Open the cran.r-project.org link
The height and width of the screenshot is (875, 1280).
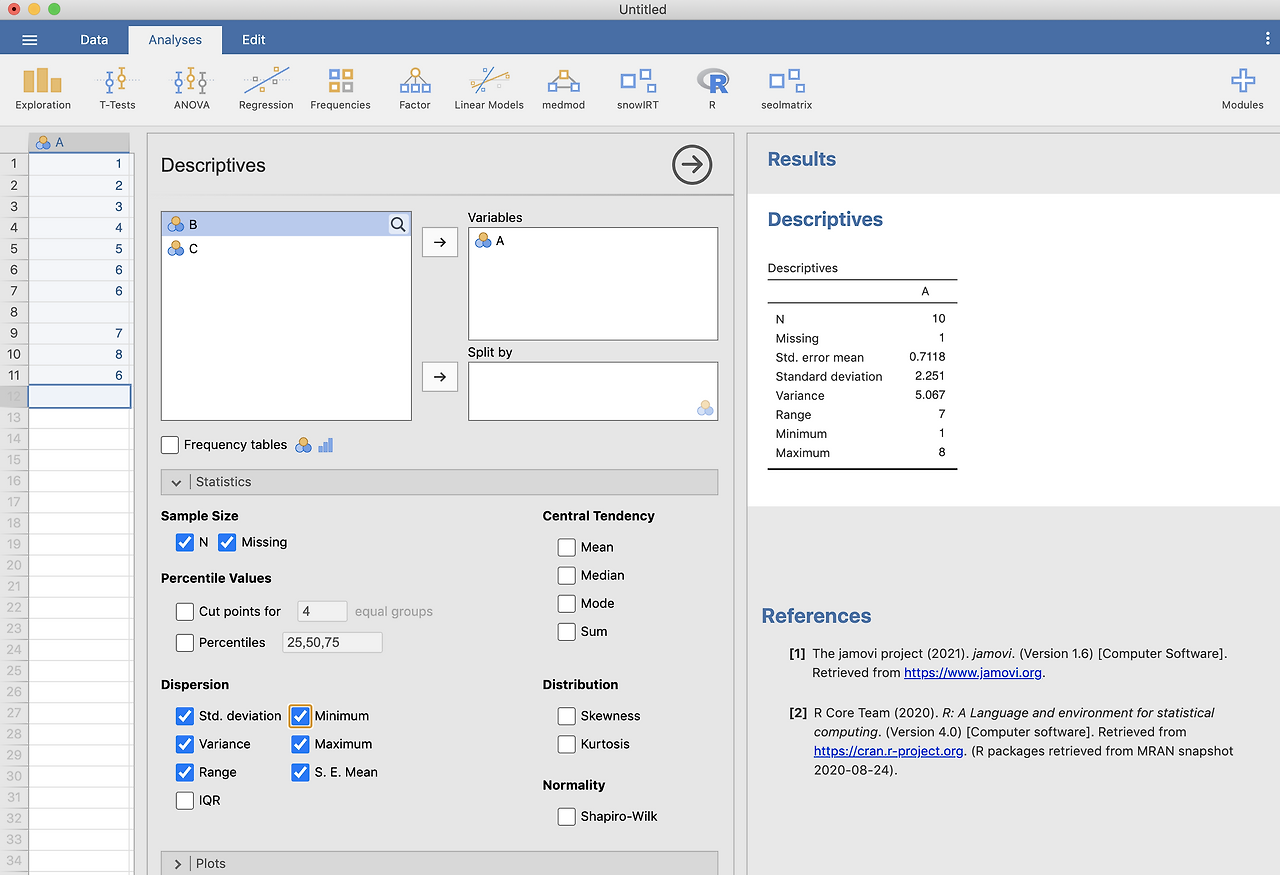888,751
